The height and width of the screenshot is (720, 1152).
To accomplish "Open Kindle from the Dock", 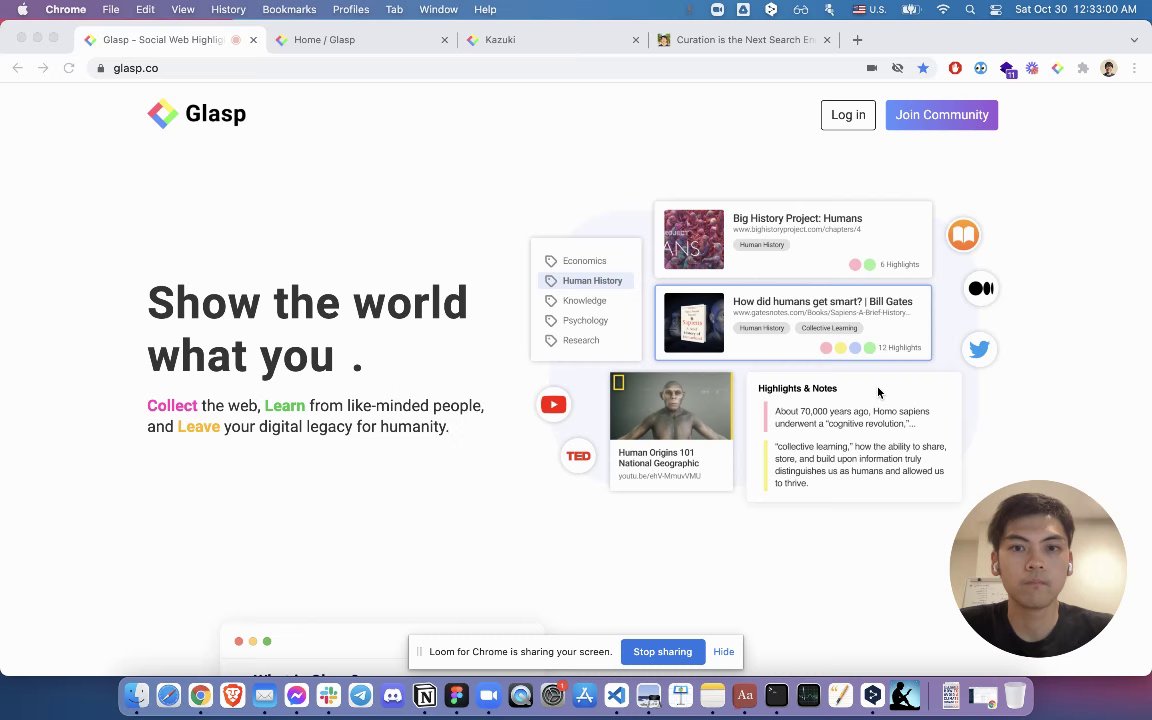I will click(904, 695).
